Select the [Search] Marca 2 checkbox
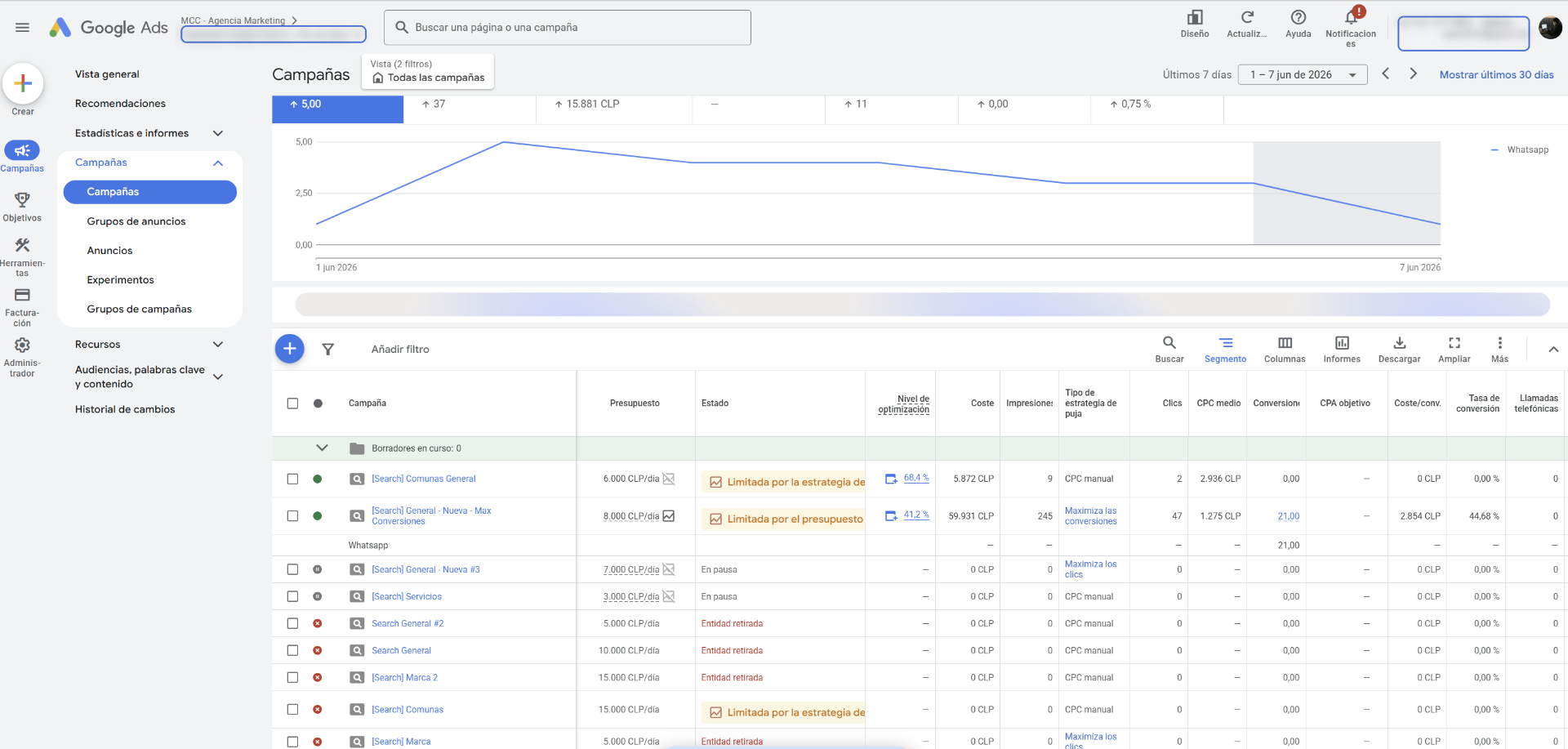Viewport: 1568px width, 749px height. (x=292, y=677)
